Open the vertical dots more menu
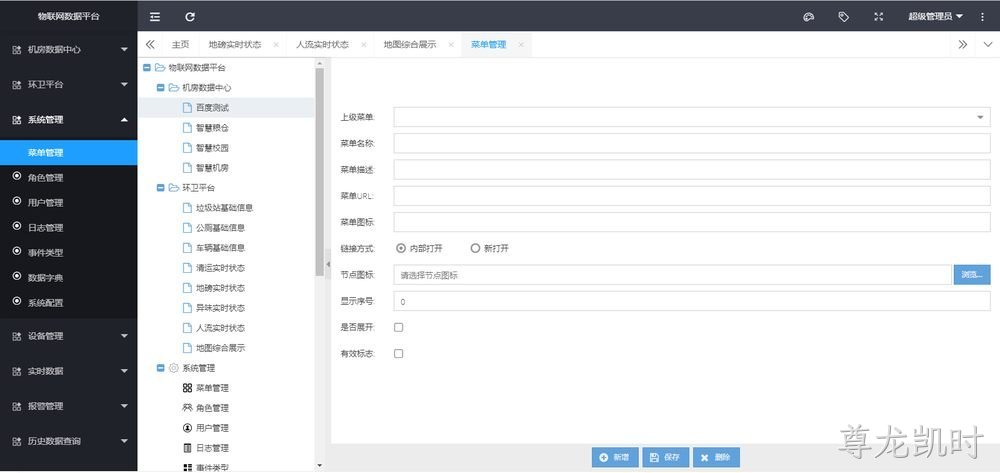This screenshot has height=473, width=1000. click(982, 17)
